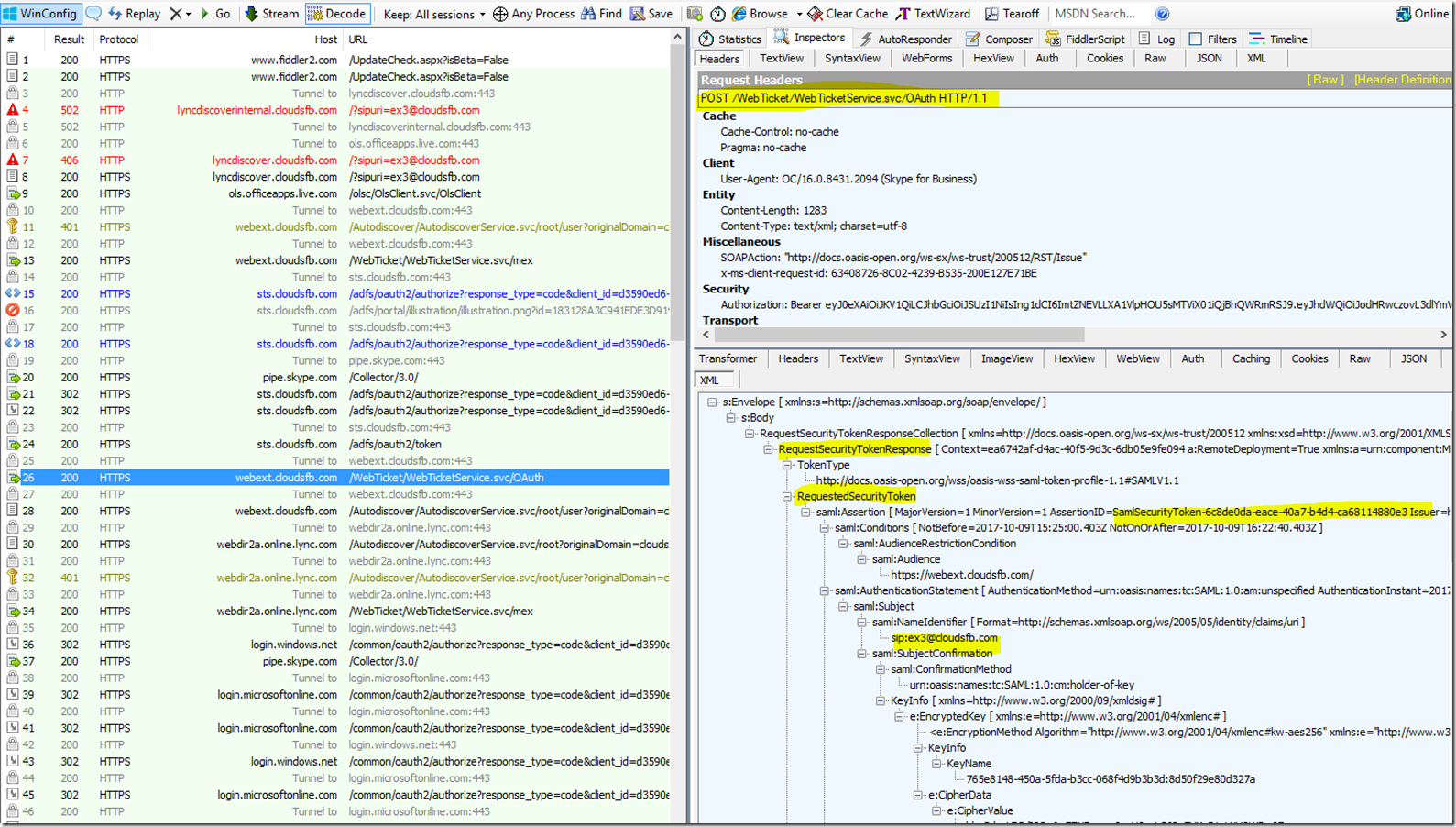Screen dimensions: 1456x827
Task: Click the blue help question icon
Action: (1162, 14)
